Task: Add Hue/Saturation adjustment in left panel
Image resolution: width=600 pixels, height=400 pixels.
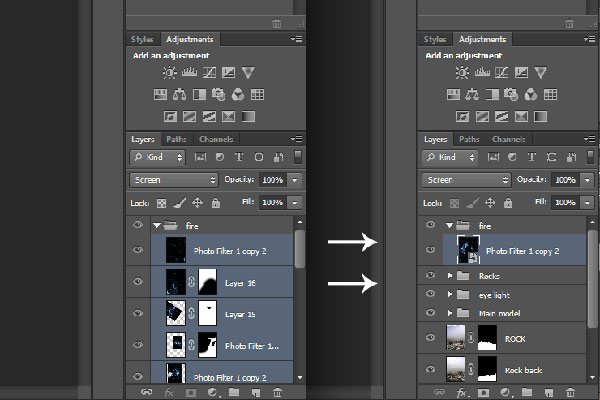Action: coord(160,95)
